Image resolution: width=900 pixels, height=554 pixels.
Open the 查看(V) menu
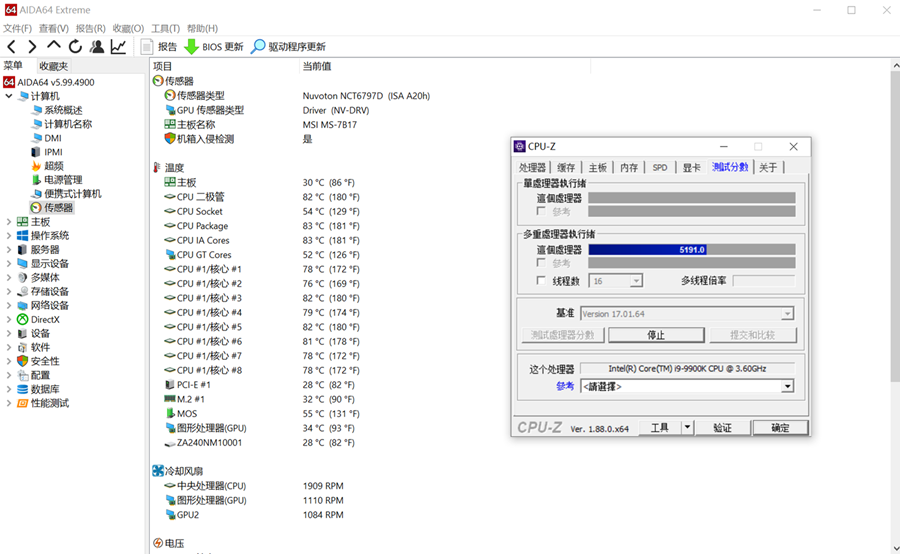click(54, 28)
